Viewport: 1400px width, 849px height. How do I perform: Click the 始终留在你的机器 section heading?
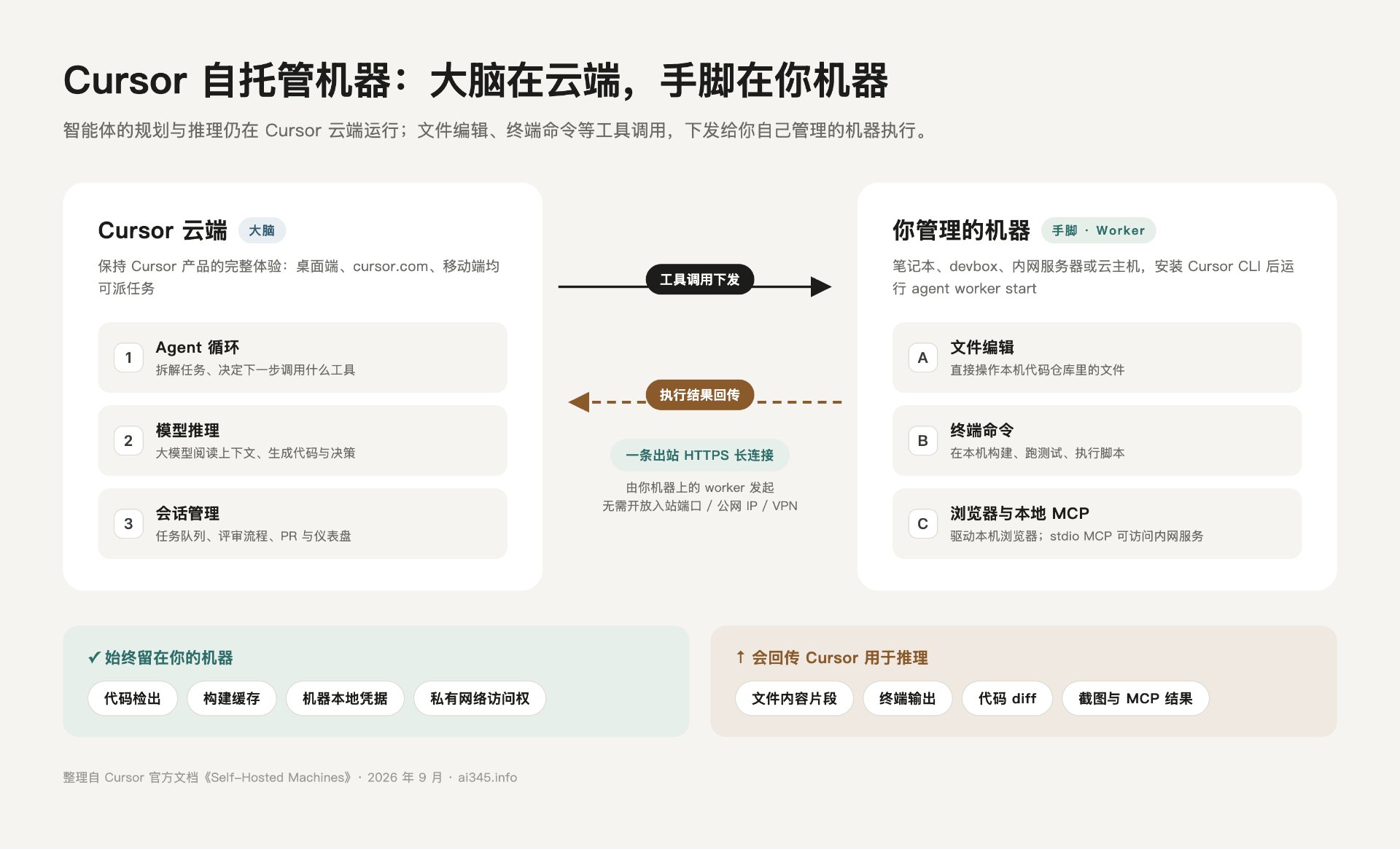tap(160, 658)
